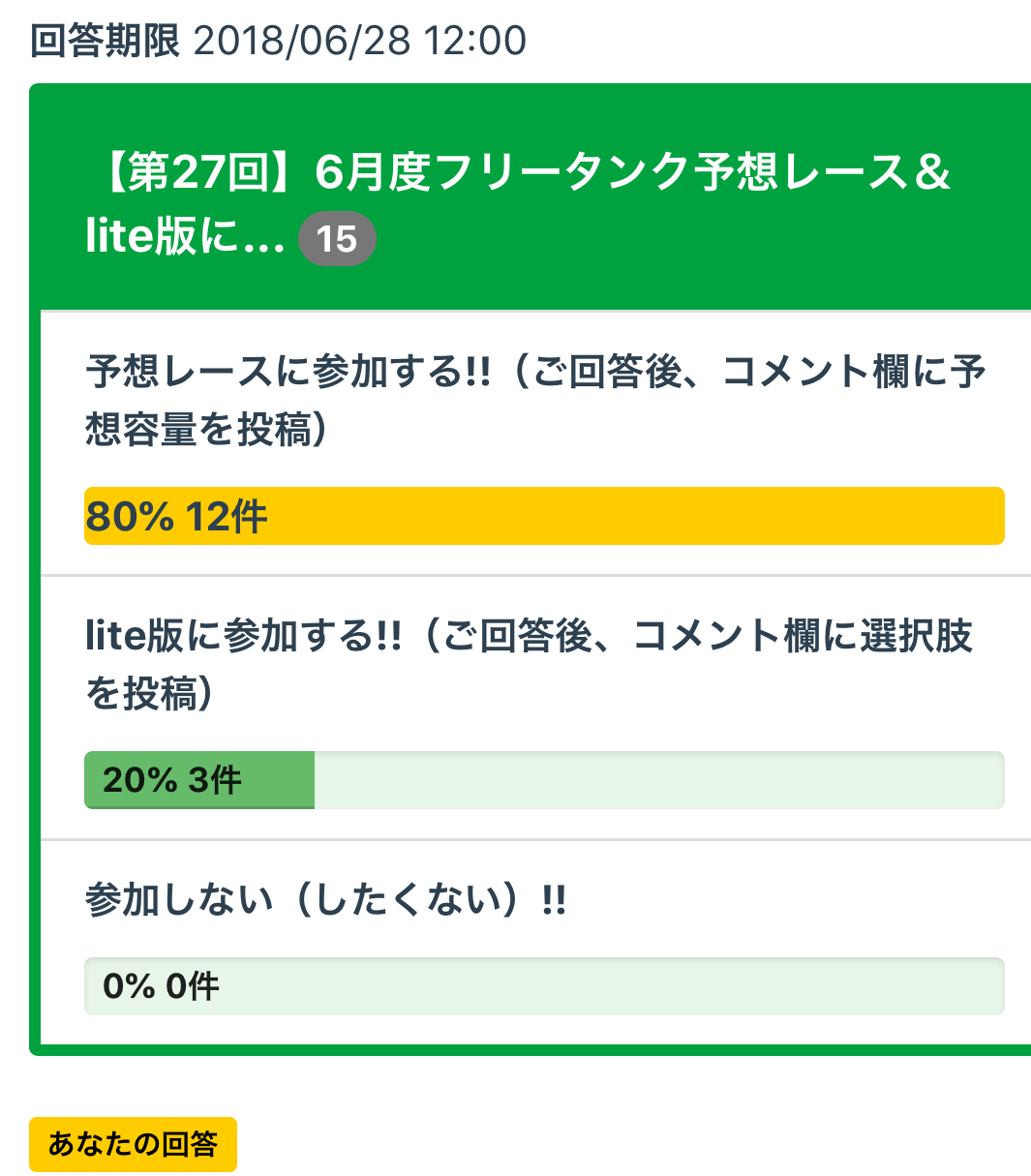Select the 参加しない（したくない）!! option
The width and height of the screenshot is (1031, 1176).
pos(325,900)
